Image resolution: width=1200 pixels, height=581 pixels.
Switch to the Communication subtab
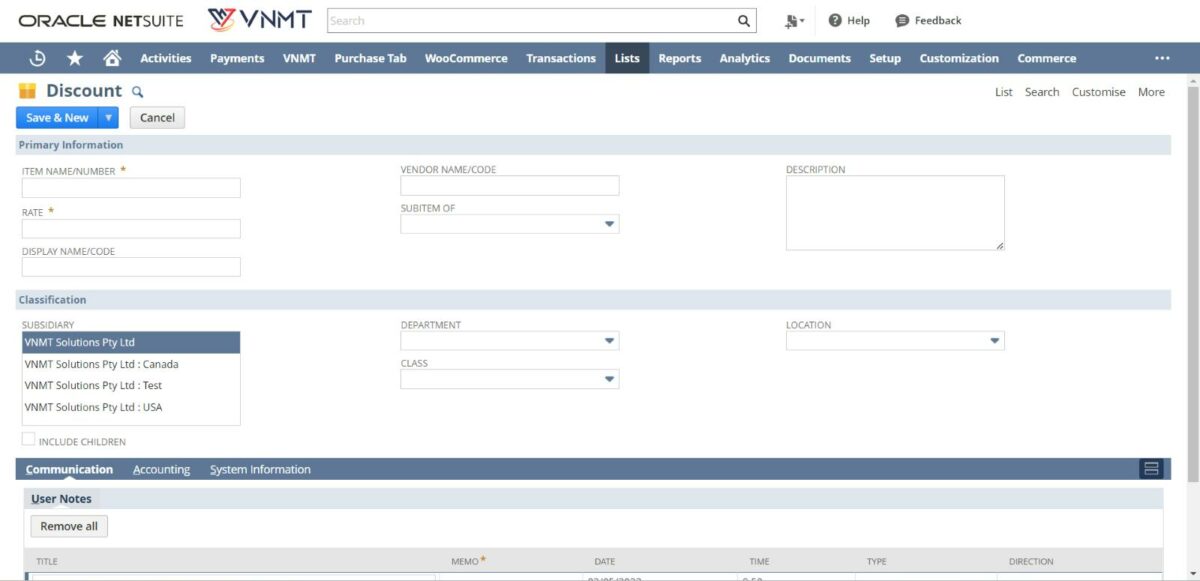69,469
